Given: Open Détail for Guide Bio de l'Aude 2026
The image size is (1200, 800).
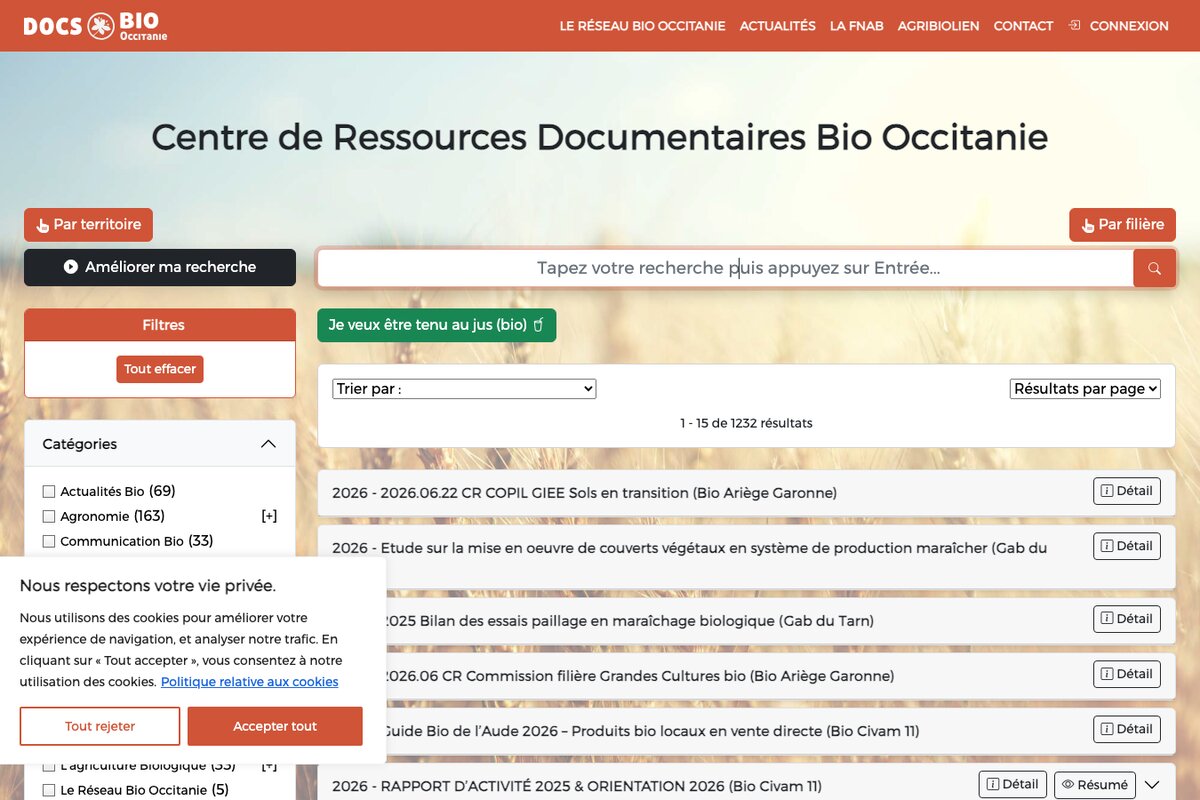Looking at the screenshot, I should click(1127, 729).
